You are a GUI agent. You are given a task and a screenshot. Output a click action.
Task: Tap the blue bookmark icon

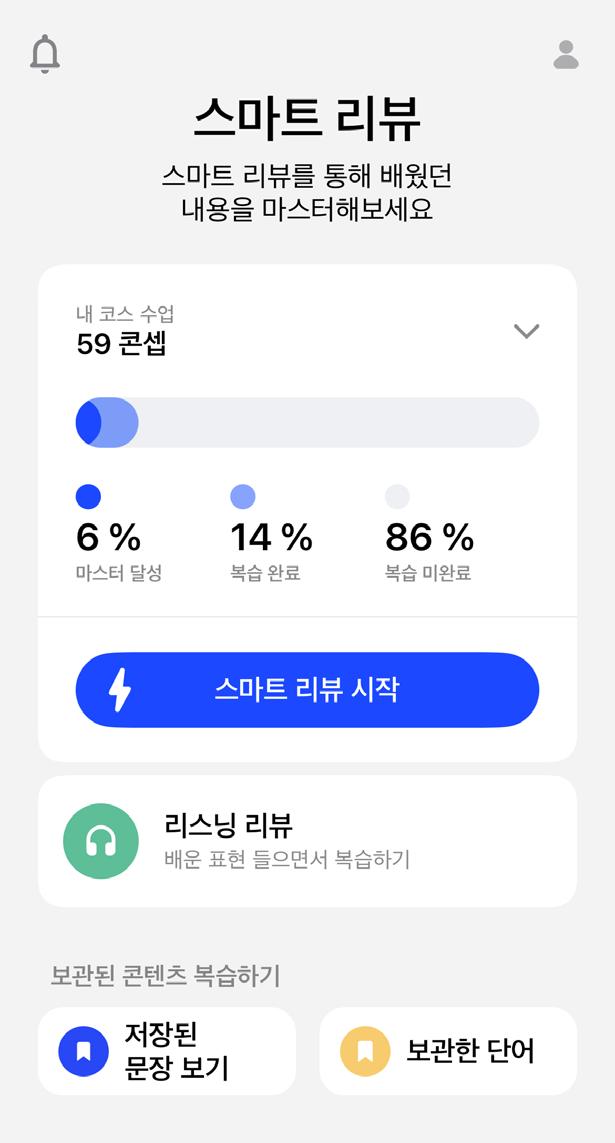point(84,1051)
